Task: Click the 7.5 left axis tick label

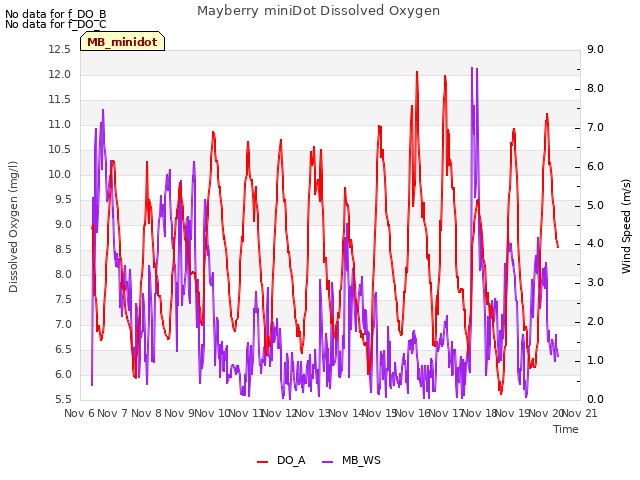Action: pos(63,300)
